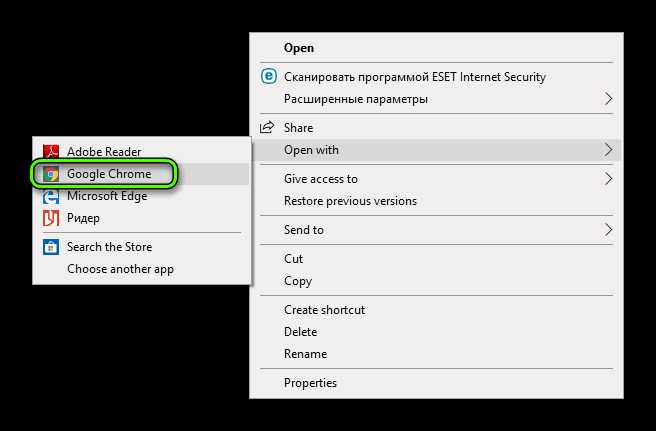
Task: Choose Restore previous versions
Action: (350, 201)
